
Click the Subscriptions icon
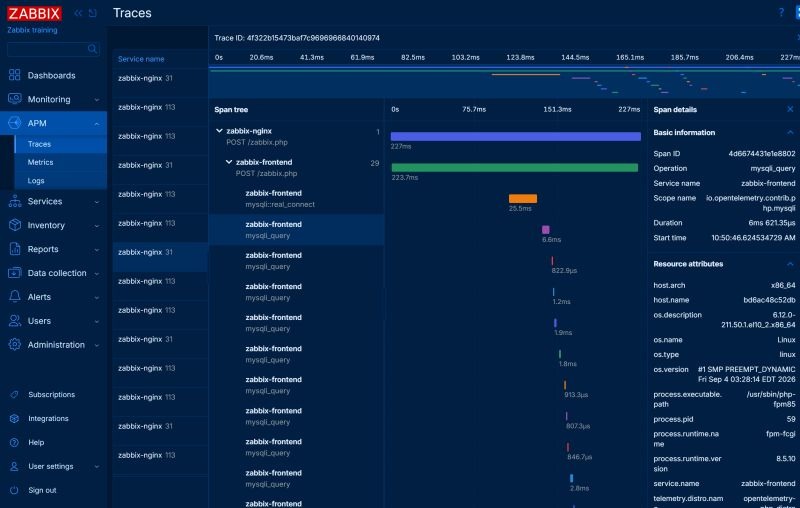[14, 394]
